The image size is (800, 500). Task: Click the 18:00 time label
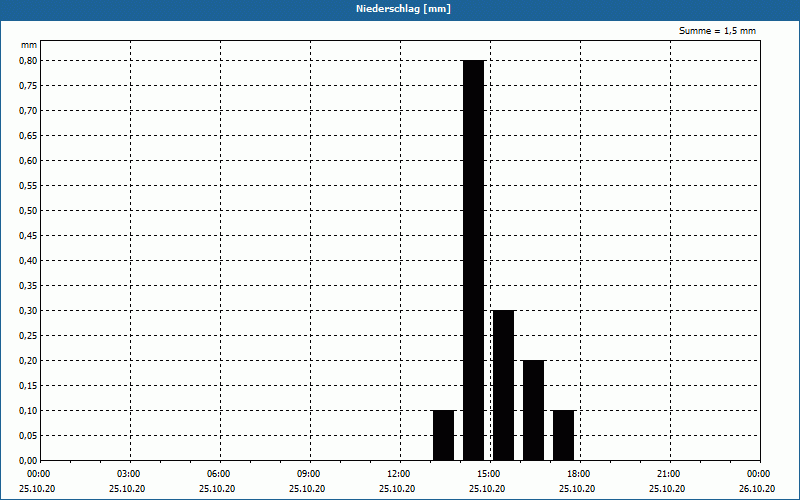pyautogui.click(x=579, y=474)
